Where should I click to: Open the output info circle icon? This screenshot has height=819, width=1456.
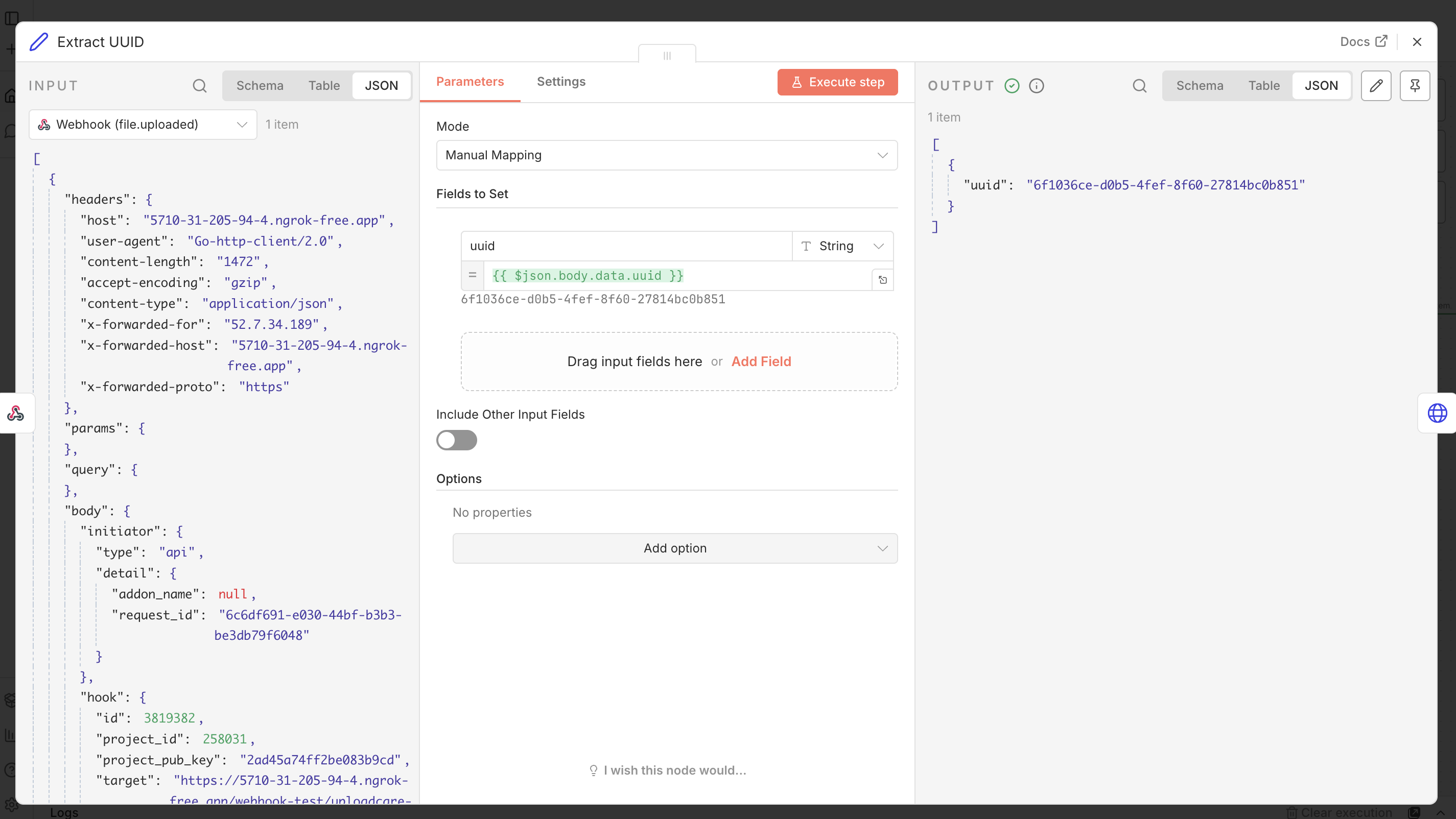(x=1036, y=86)
